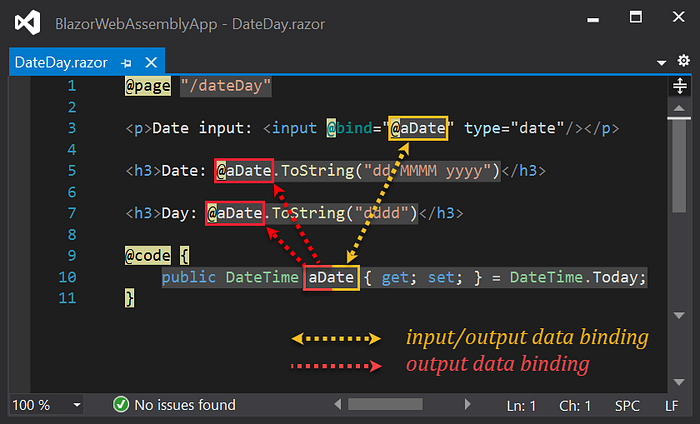Click the window title BlazorWebAssemblyApp - DateDay.razor
700x424 pixels.
click(x=190, y=24)
